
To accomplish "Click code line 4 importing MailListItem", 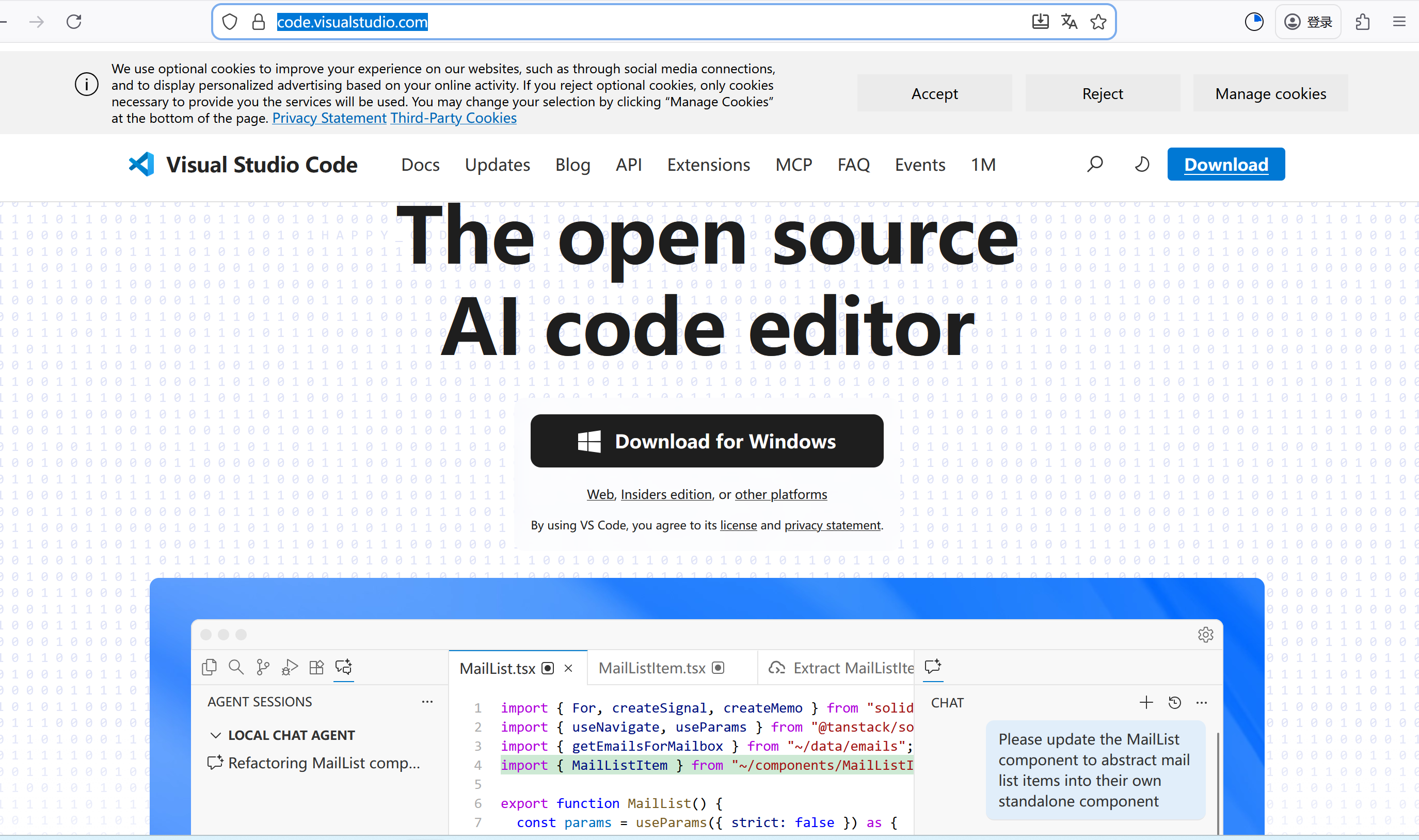I will coord(707,765).
